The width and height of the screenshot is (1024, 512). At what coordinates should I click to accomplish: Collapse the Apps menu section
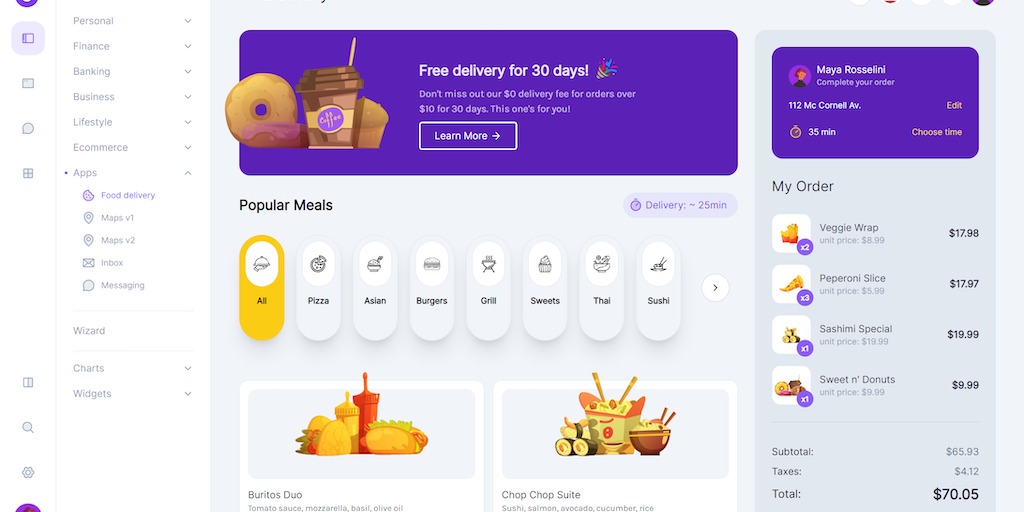tap(133, 173)
